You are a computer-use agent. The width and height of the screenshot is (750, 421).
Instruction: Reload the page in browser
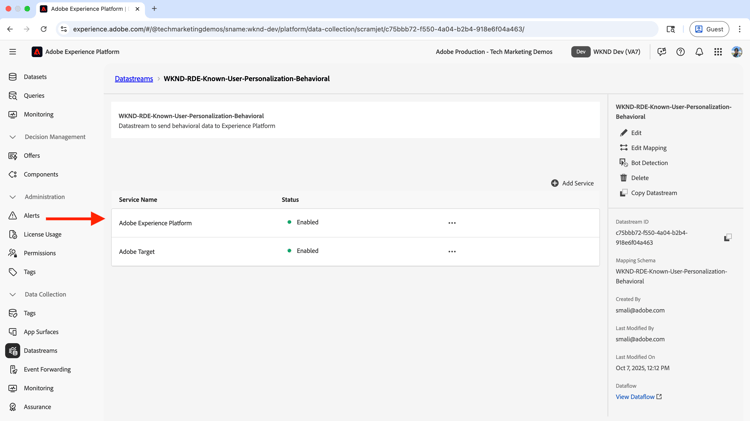(44, 29)
